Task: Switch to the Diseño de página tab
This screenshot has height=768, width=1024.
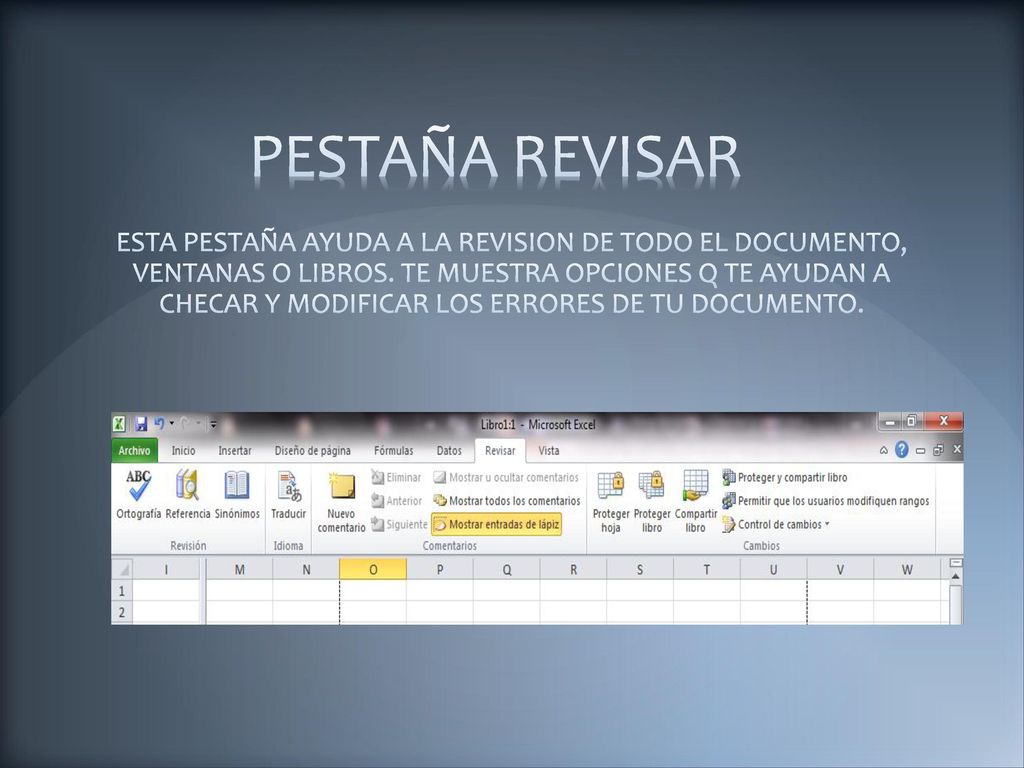Action: (x=313, y=451)
